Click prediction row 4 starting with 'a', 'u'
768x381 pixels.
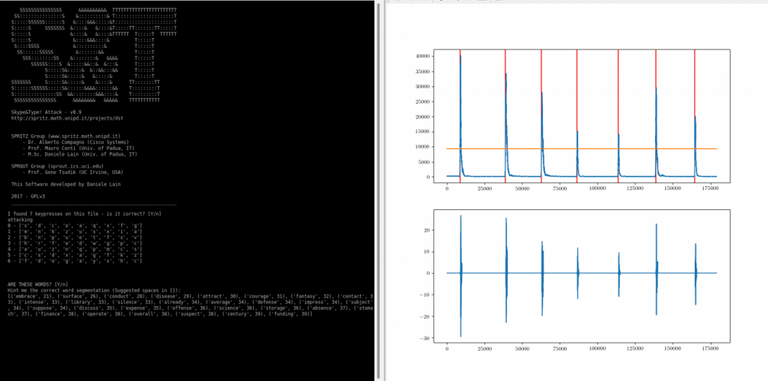[x=75, y=249]
